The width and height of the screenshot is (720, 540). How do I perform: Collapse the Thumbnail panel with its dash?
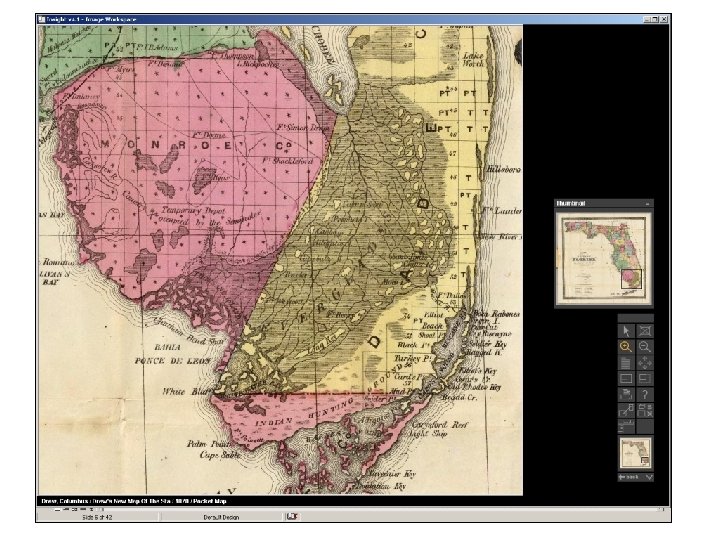(647, 203)
